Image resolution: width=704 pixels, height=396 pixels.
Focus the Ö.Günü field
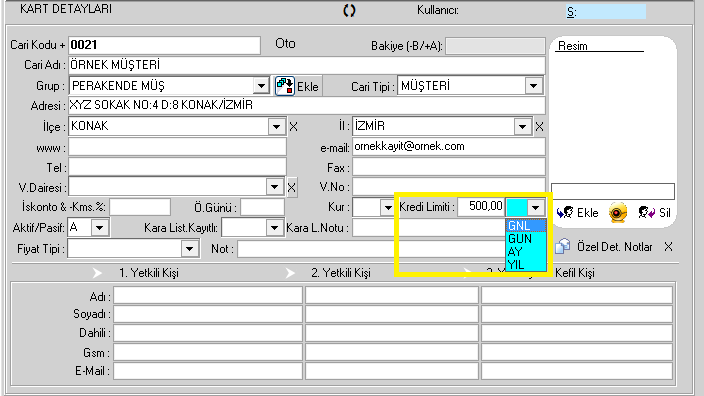tap(262, 207)
